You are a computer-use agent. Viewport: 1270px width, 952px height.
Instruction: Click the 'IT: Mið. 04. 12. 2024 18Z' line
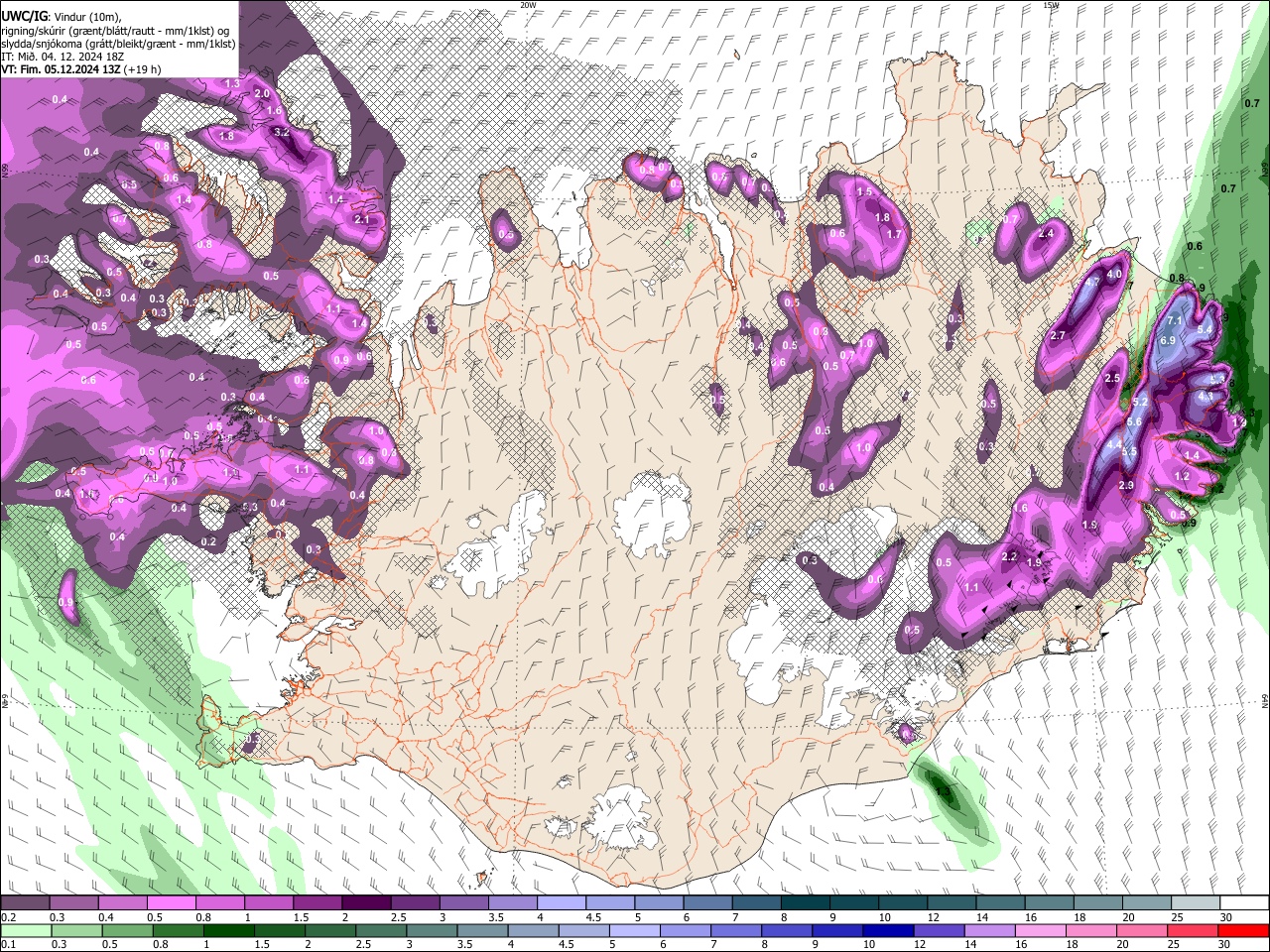click(x=63, y=57)
